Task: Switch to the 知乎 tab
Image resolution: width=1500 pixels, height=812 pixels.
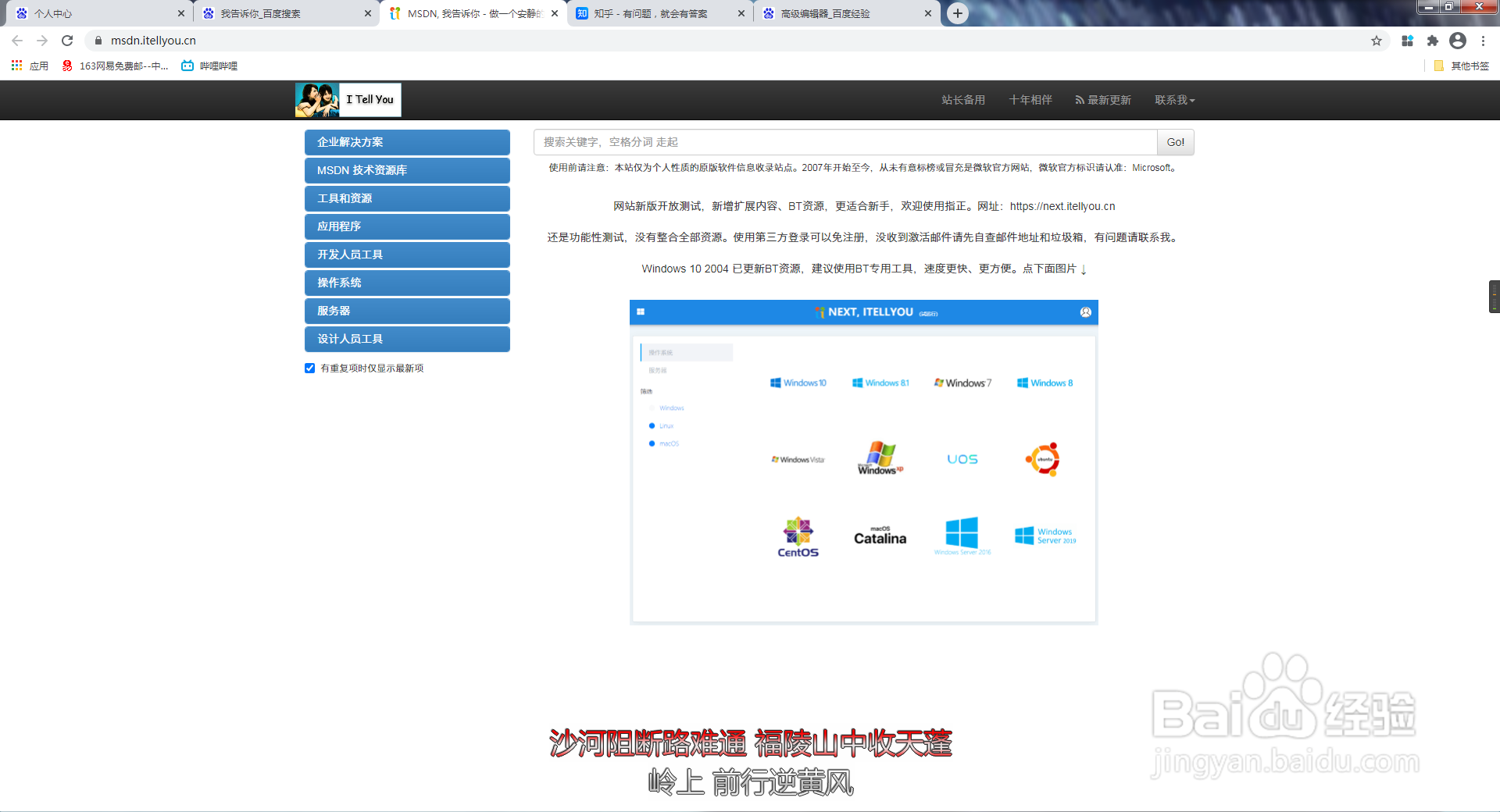Action: click(x=659, y=13)
